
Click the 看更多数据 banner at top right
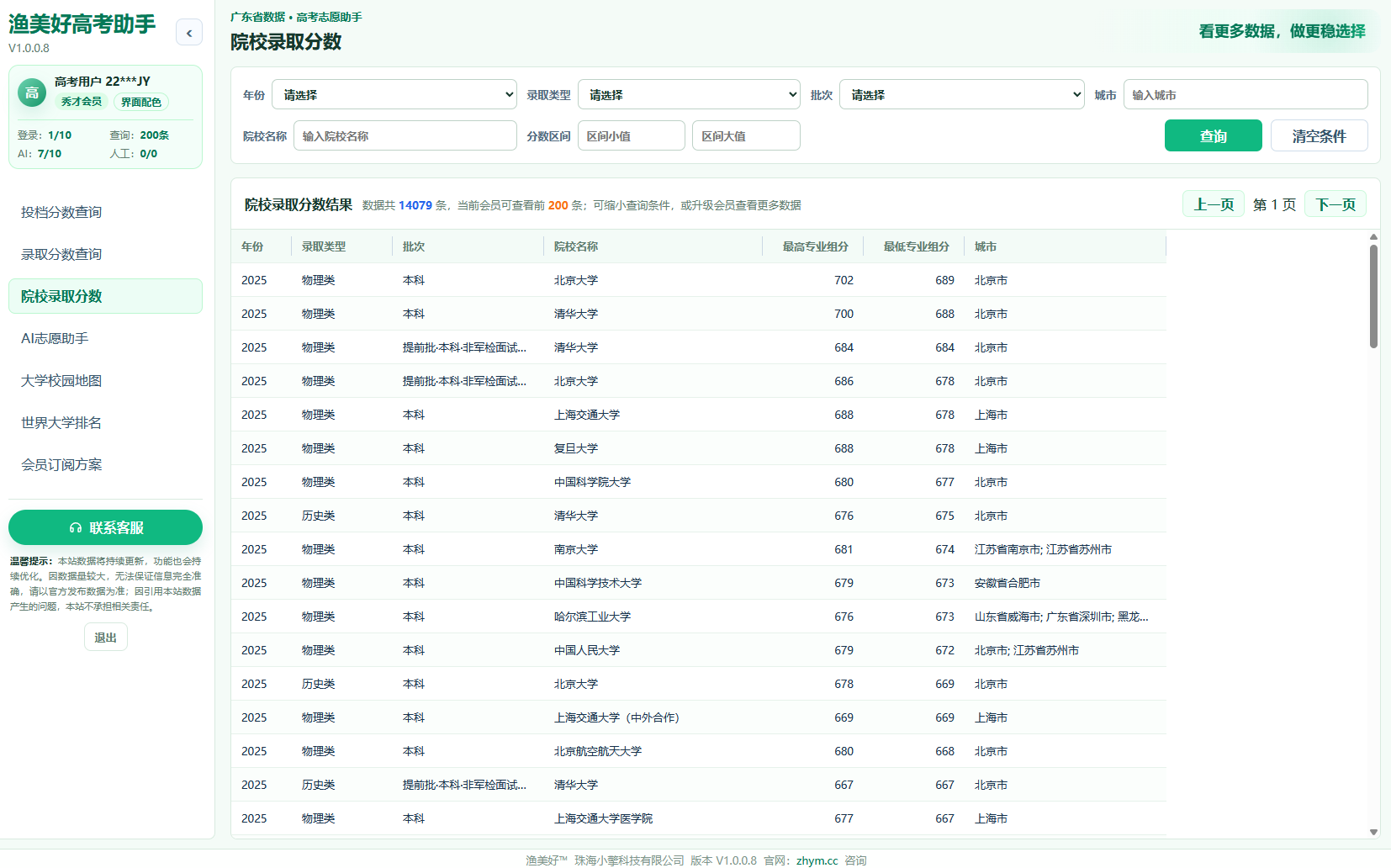pyautogui.click(x=1282, y=31)
